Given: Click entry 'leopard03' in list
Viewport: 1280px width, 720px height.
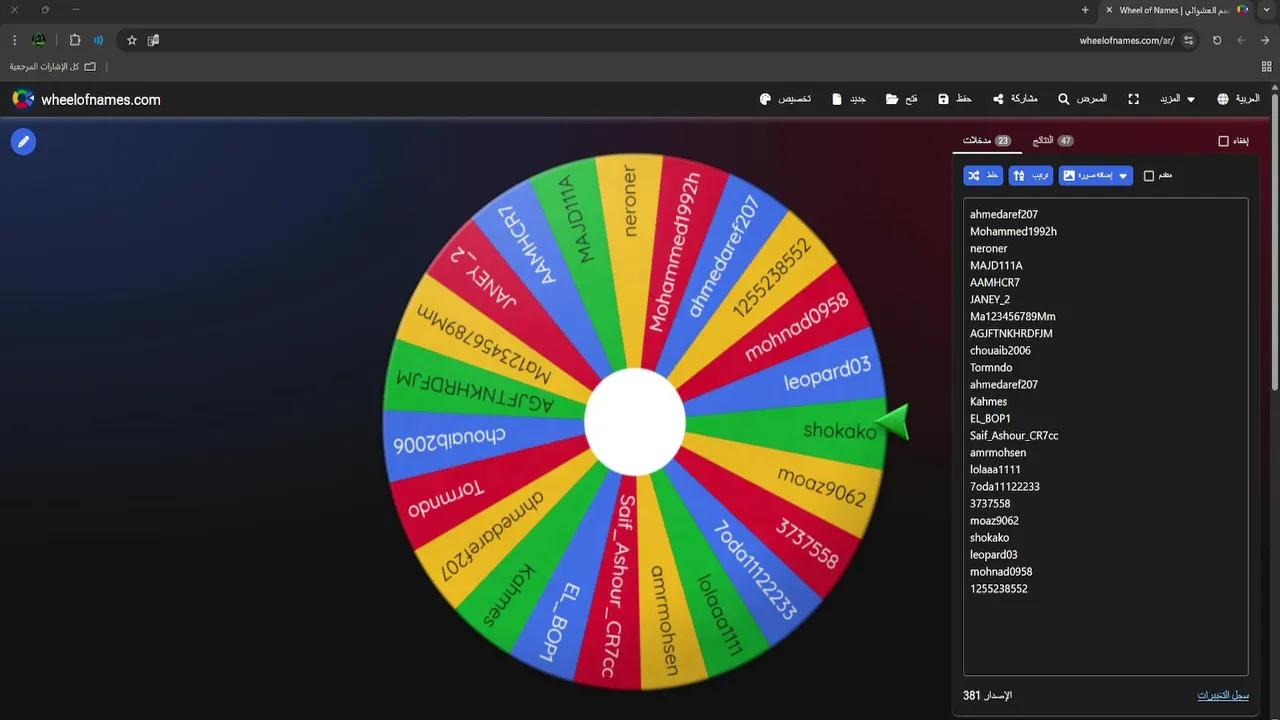Looking at the screenshot, I should (993, 555).
